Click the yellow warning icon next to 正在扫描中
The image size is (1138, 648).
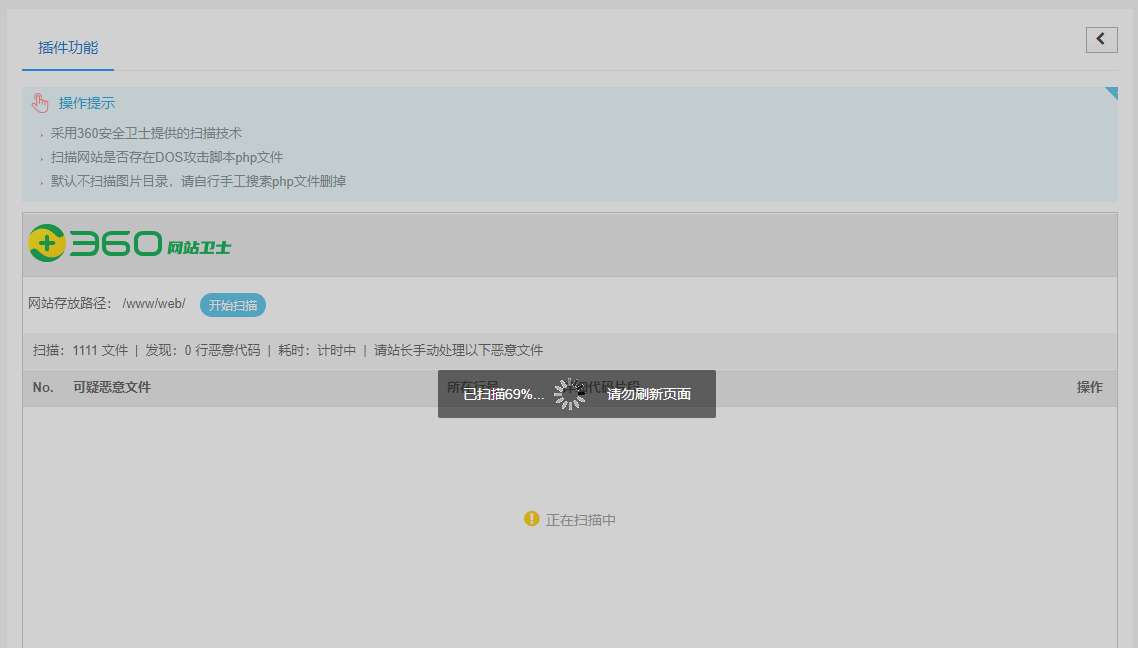(x=532, y=519)
